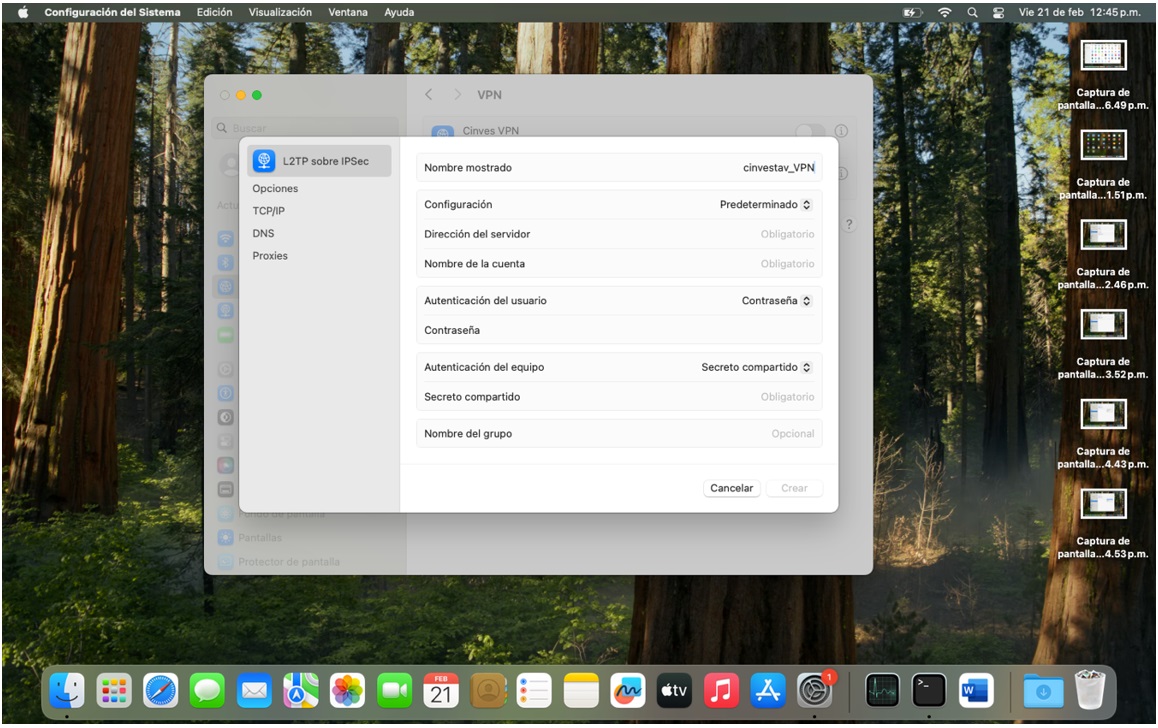Open Microsoft Word from the dock
The image size is (1158, 728).
click(975, 690)
